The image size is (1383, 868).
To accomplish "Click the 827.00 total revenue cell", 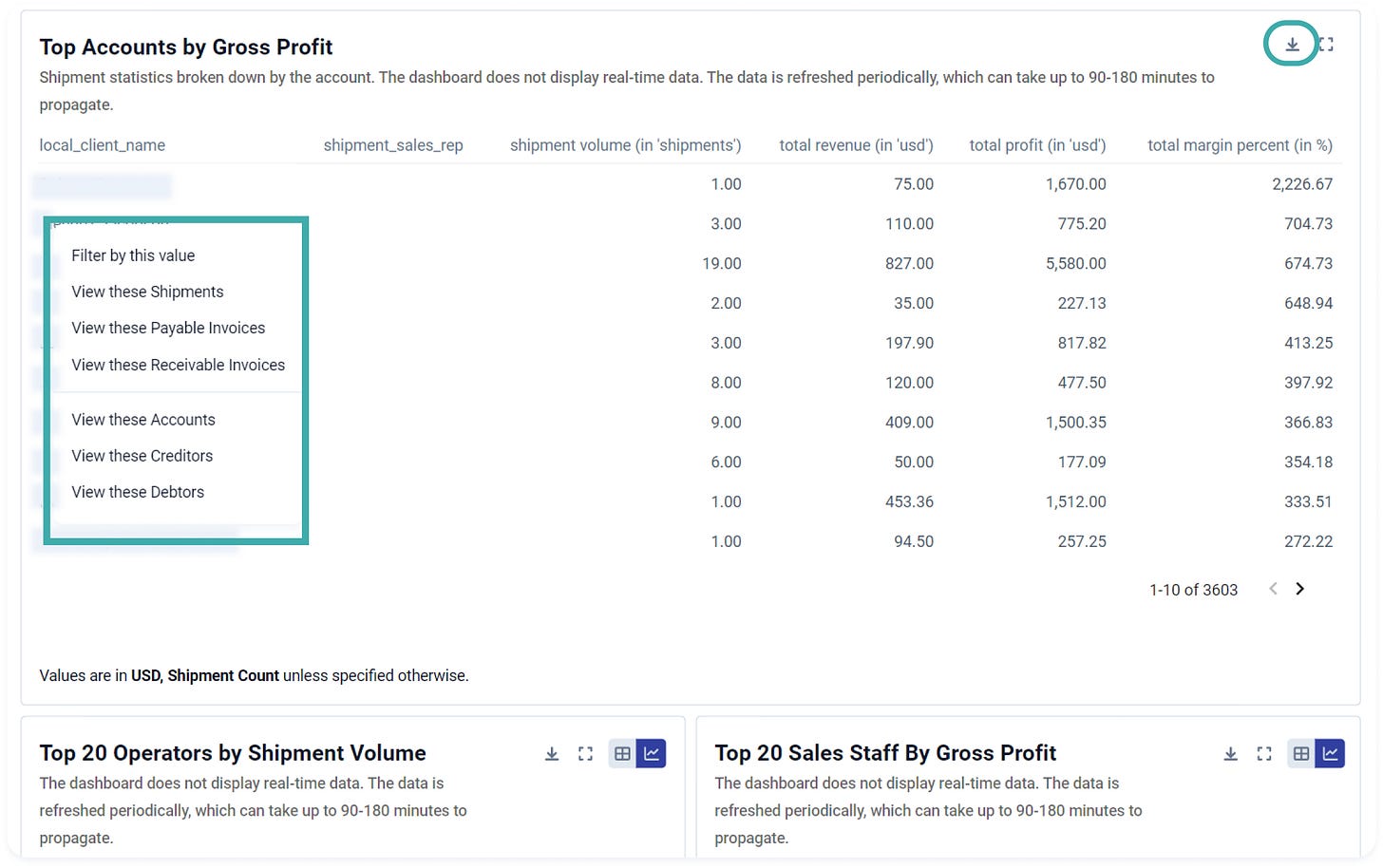I will (x=909, y=263).
